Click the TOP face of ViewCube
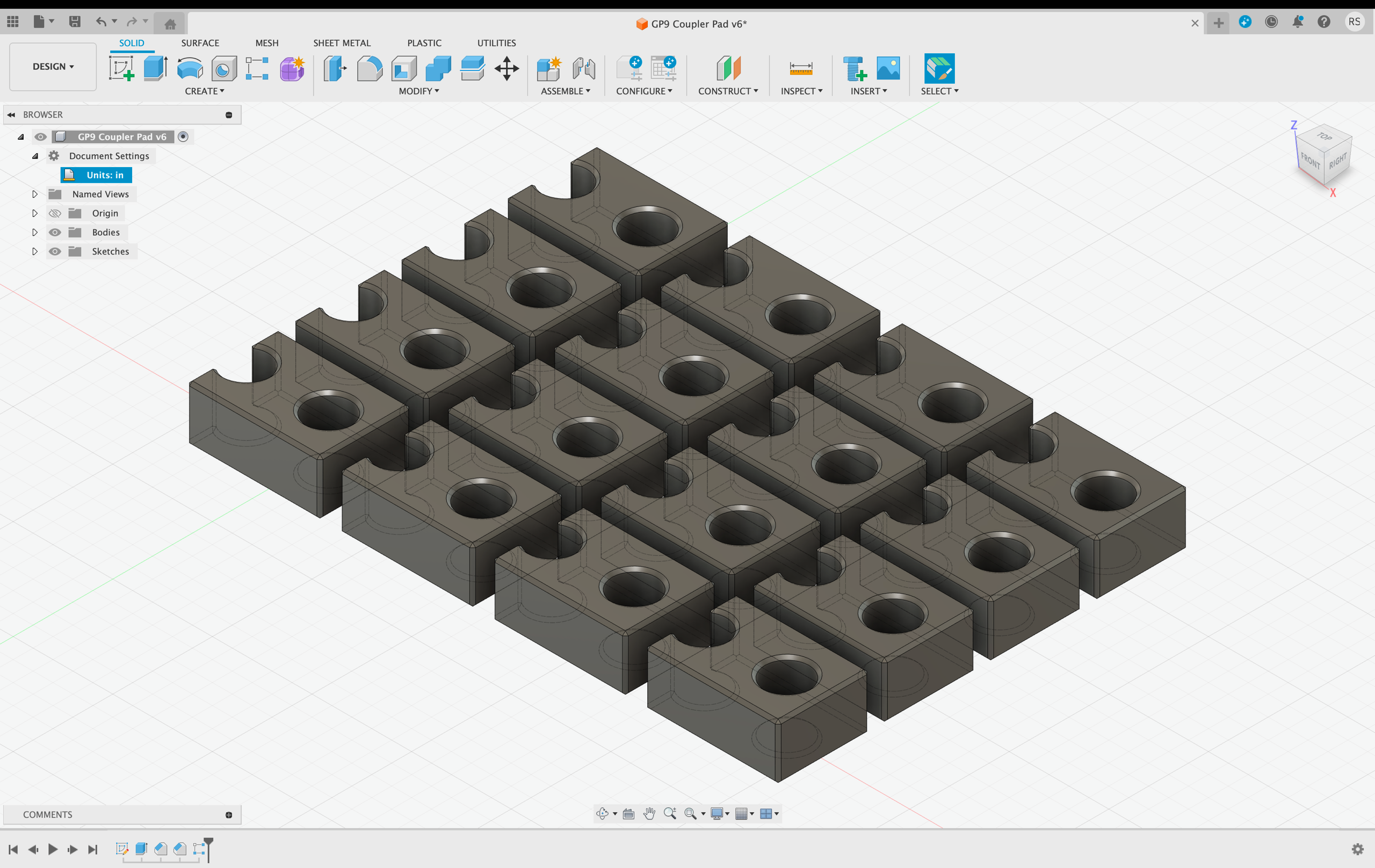This screenshot has height=868, width=1375. click(1324, 136)
